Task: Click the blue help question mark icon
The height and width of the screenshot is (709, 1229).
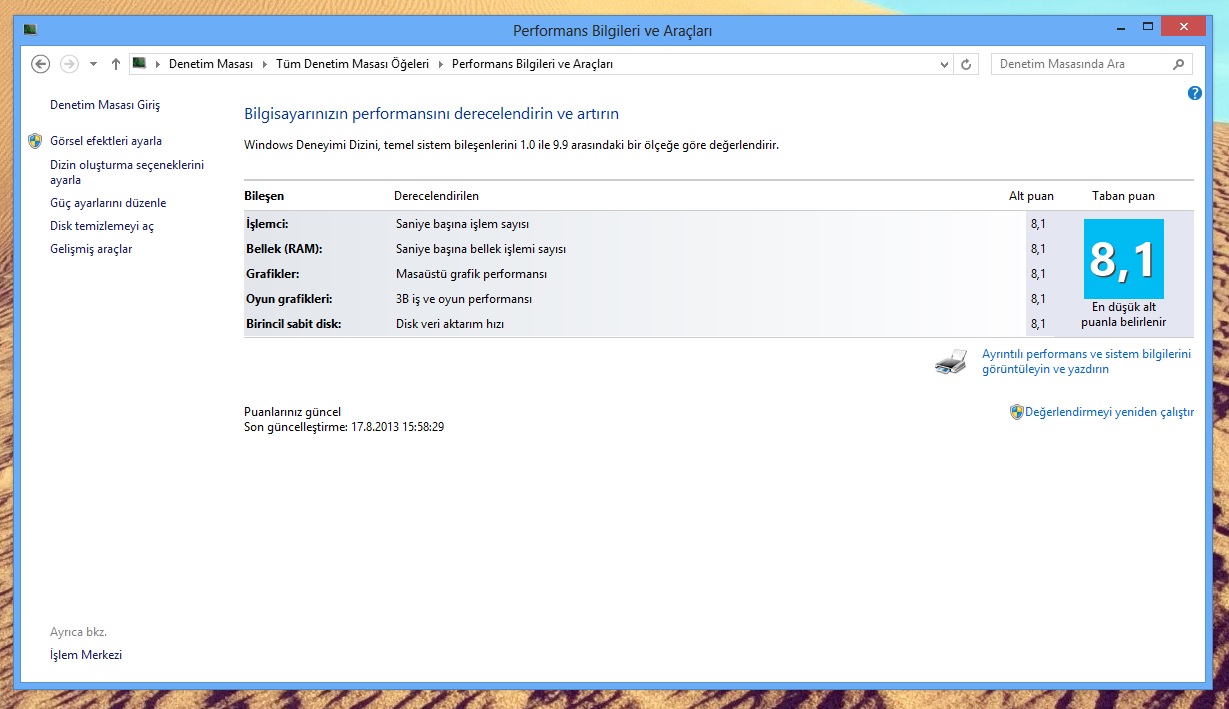Action: tap(1194, 93)
